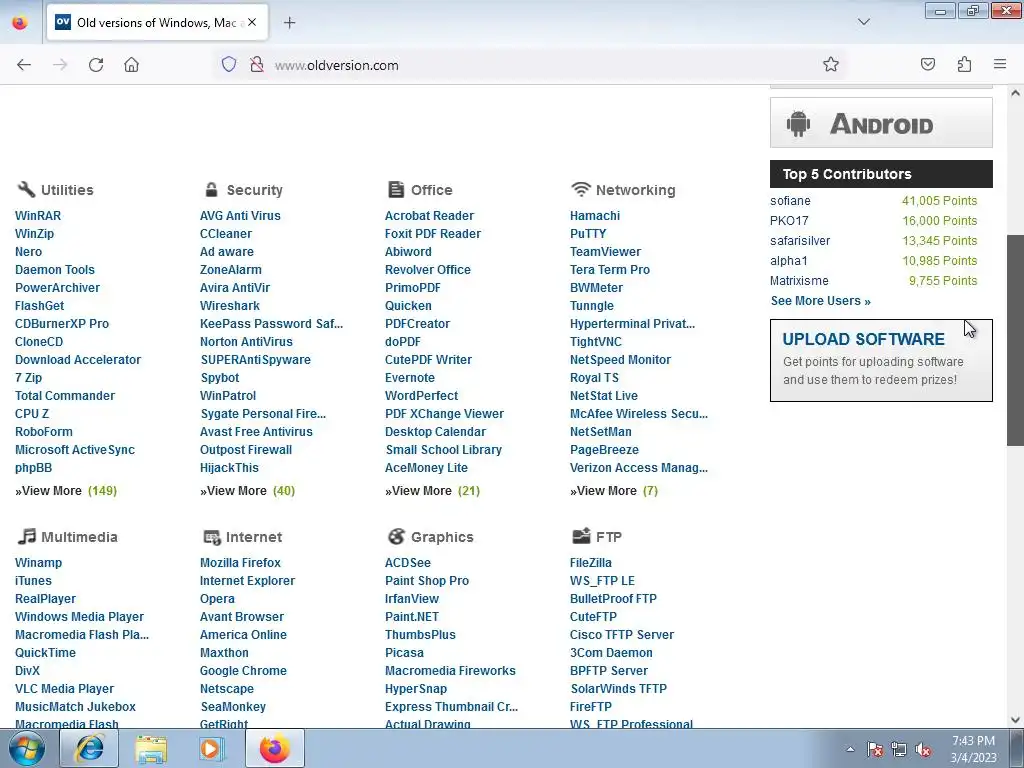Image resolution: width=1024 pixels, height=768 pixels.
Task: Click the page scrollbar thumb
Action: coord(1015,340)
